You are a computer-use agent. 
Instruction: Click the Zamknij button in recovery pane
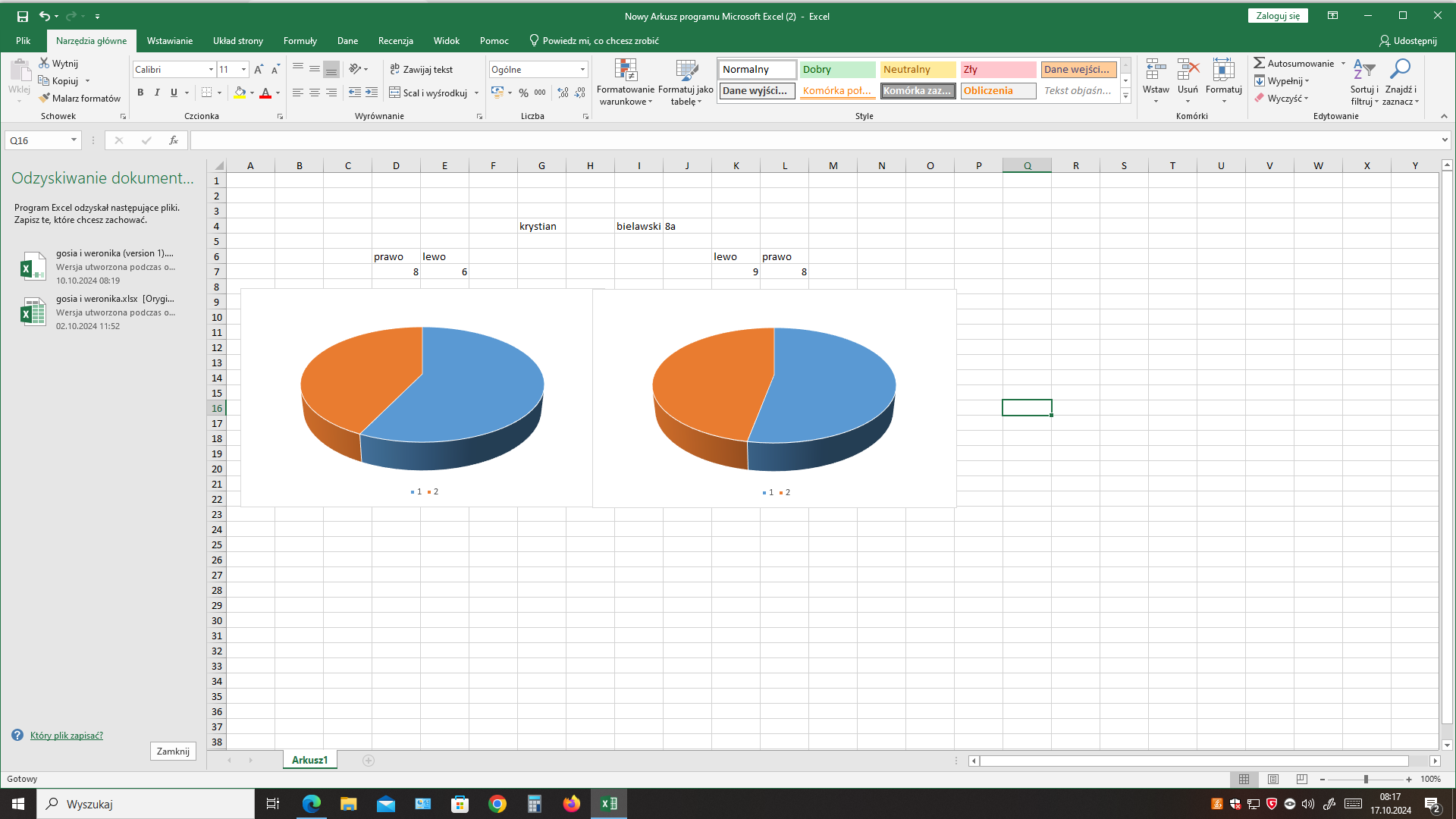pyautogui.click(x=173, y=752)
